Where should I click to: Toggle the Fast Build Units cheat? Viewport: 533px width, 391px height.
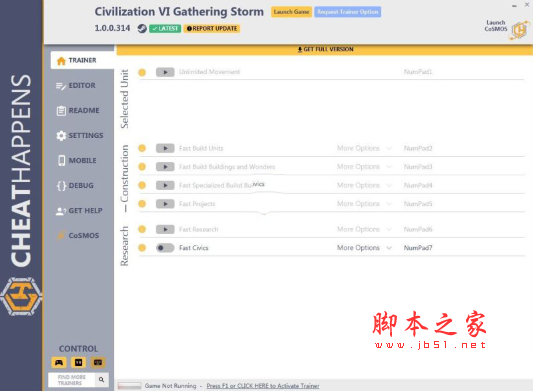(165, 148)
